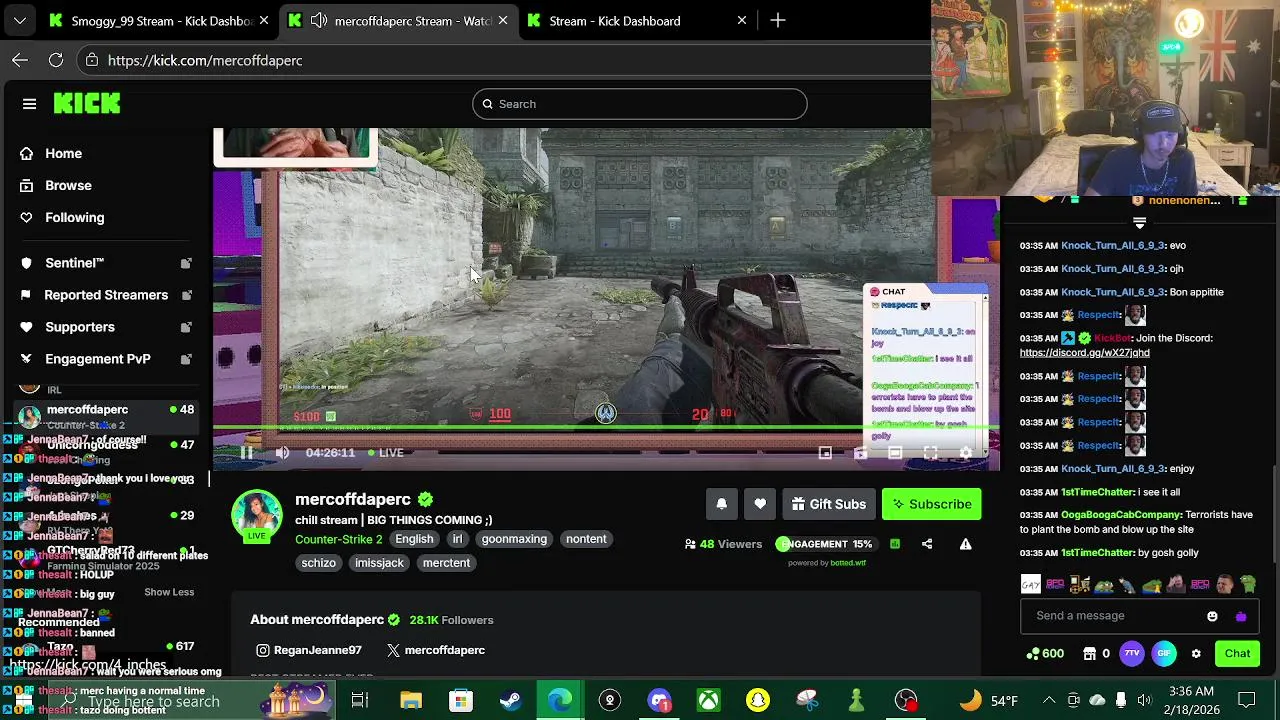The height and width of the screenshot is (720, 1280).
Task: Open Reported Streamers in sidebar
Action: 105,295
